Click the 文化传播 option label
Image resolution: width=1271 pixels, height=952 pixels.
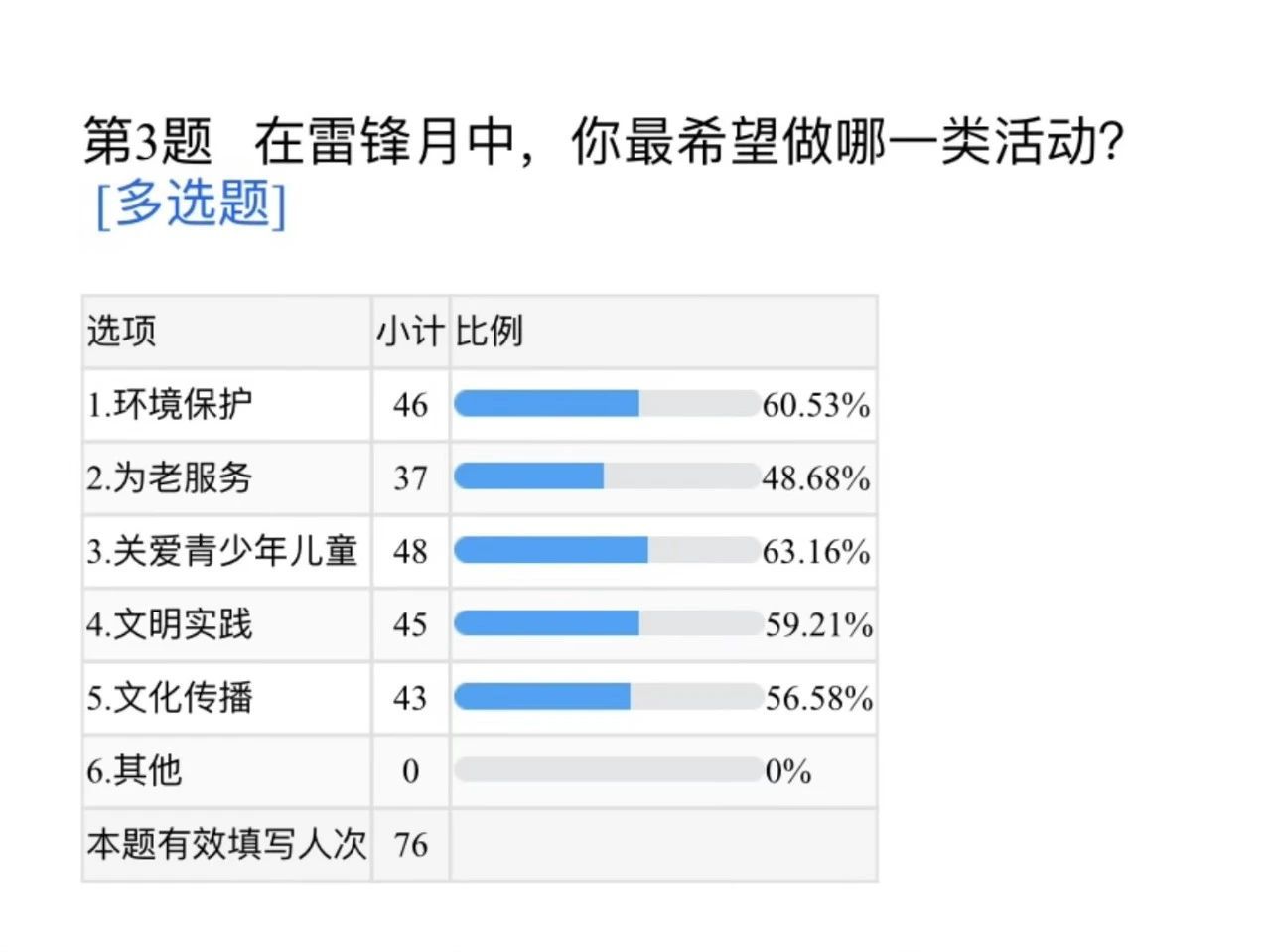[x=169, y=698]
